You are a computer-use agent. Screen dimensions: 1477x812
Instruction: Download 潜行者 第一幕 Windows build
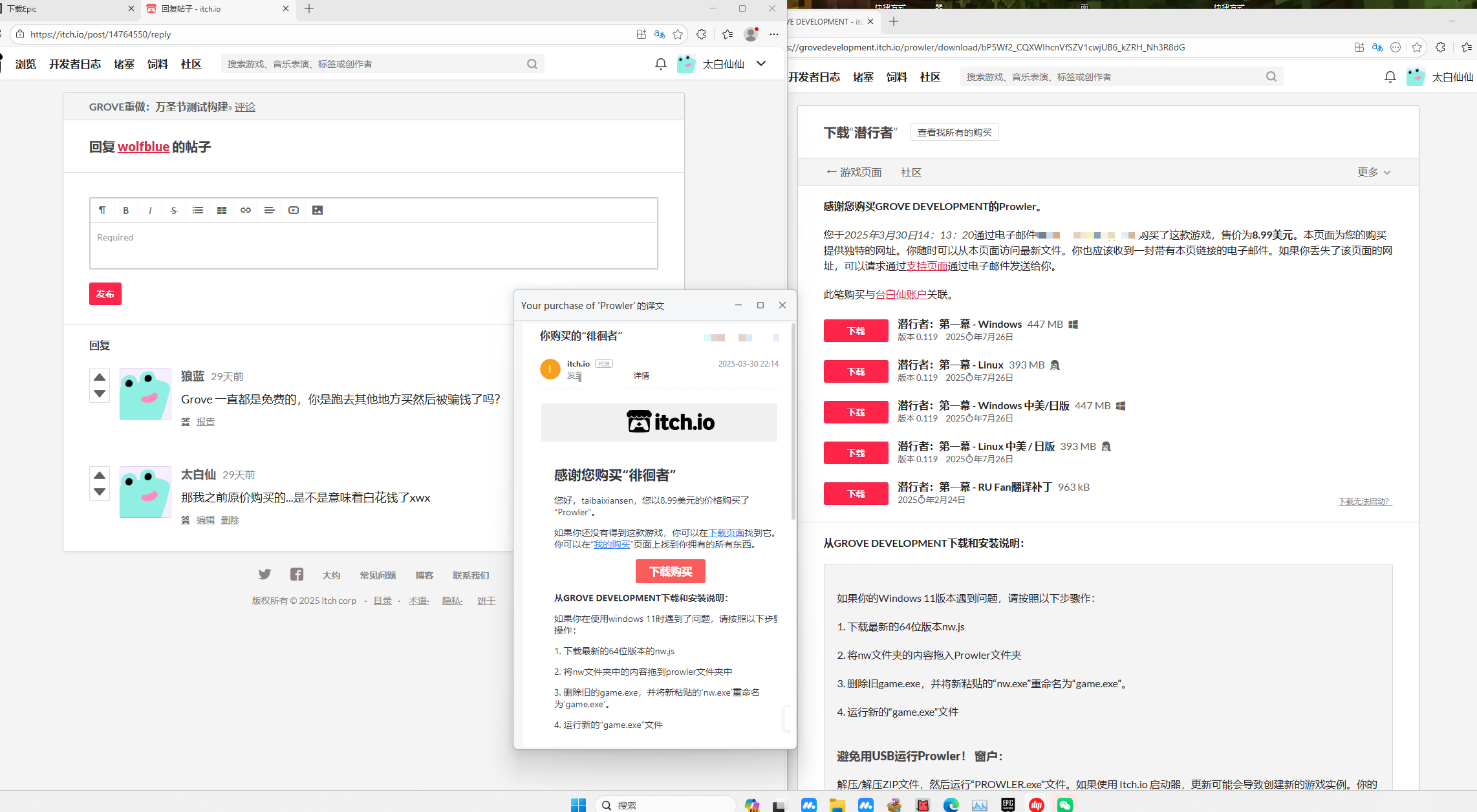(x=856, y=331)
